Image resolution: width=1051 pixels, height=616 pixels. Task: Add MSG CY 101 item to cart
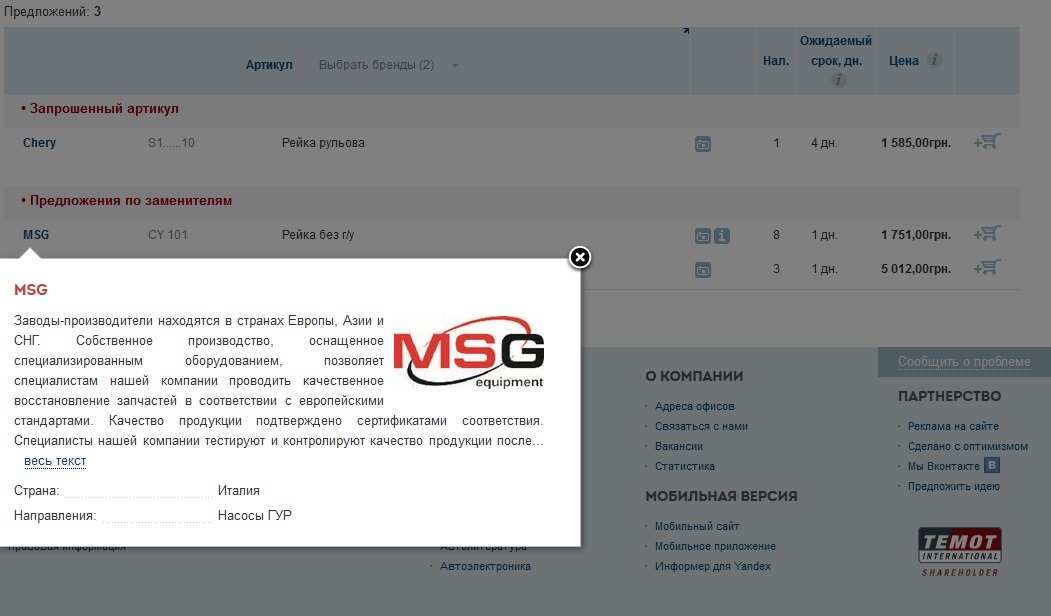tap(987, 234)
